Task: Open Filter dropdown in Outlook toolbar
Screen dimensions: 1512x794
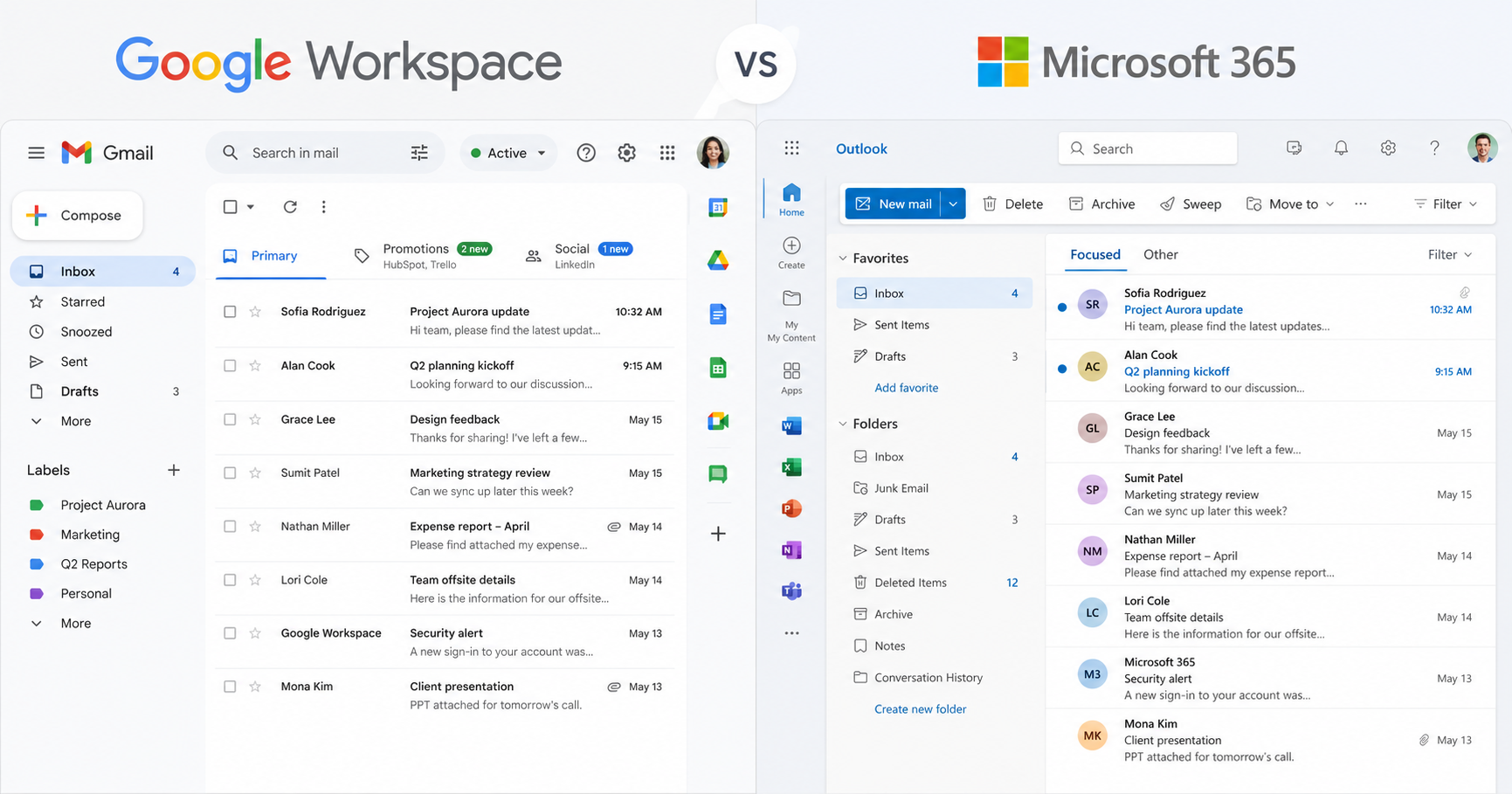Action: [x=1446, y=204]
